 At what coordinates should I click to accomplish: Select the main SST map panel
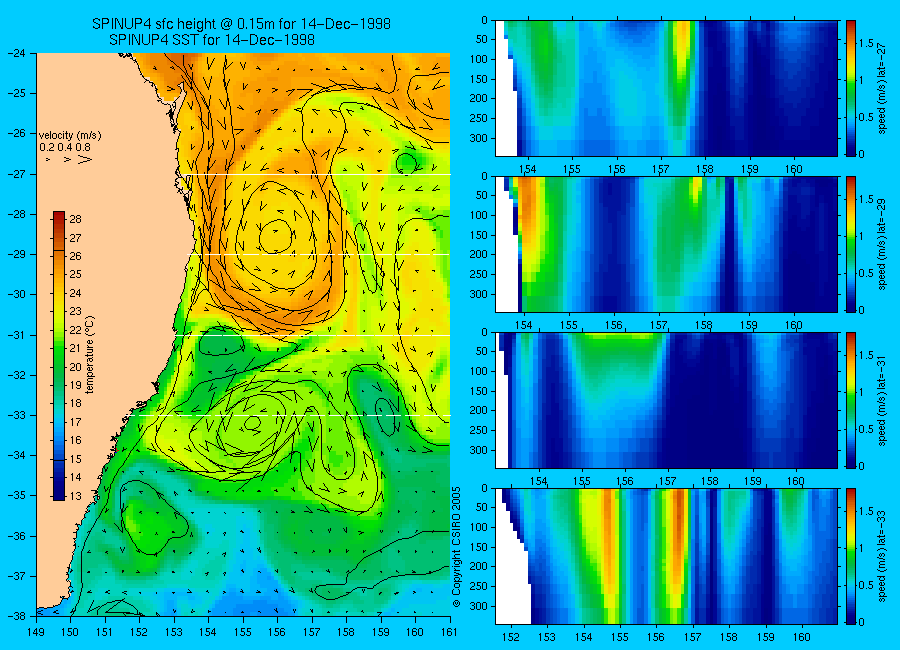[x=243, y=334]
